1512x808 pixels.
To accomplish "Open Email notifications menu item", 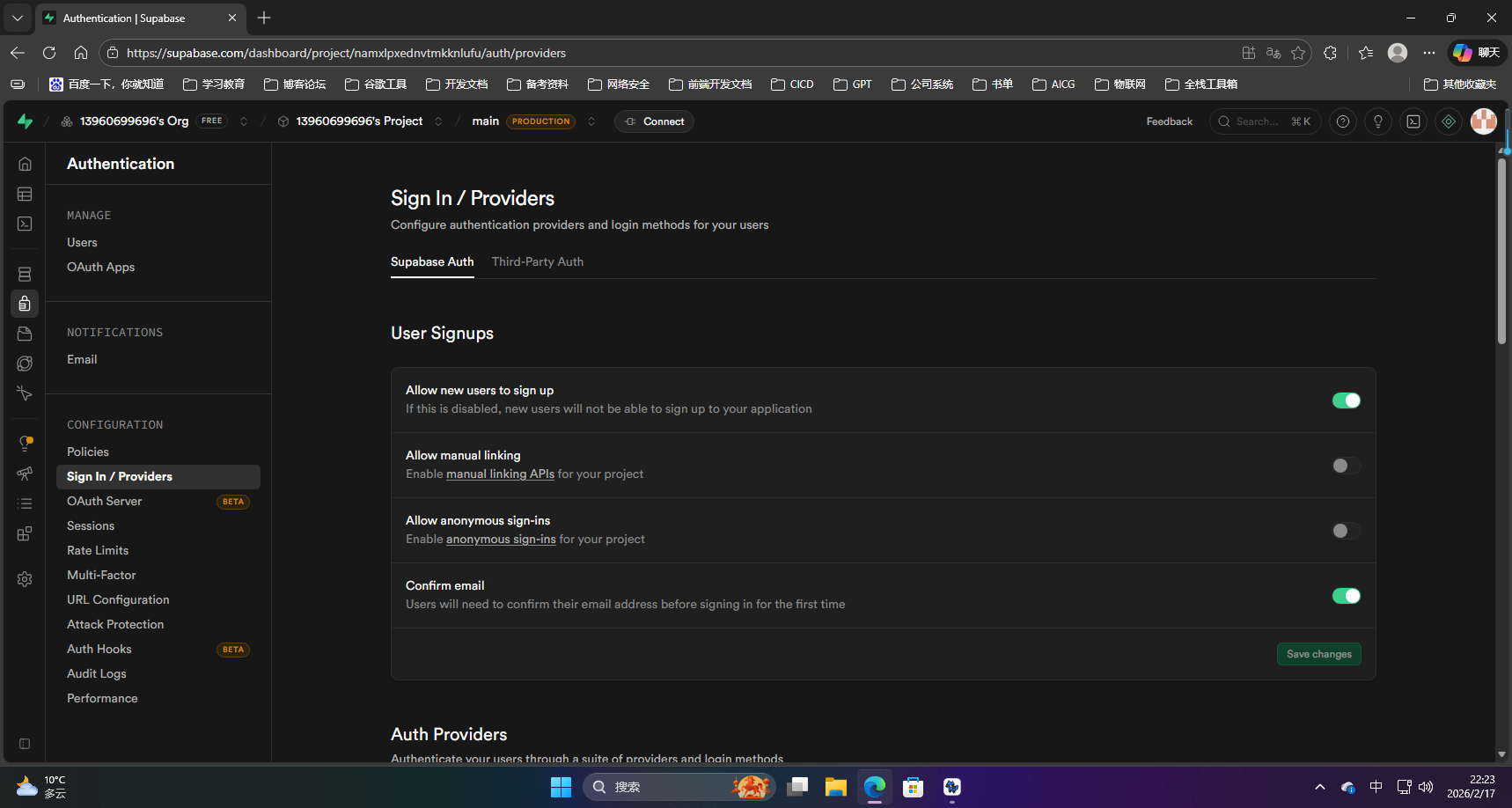I will pos(82,359).
